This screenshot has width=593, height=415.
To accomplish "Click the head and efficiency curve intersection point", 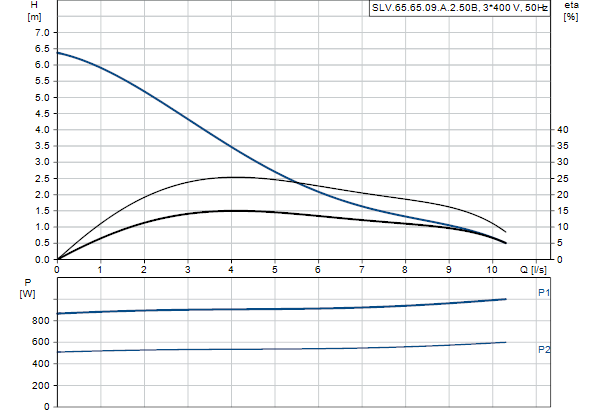I will click(298, 183).
